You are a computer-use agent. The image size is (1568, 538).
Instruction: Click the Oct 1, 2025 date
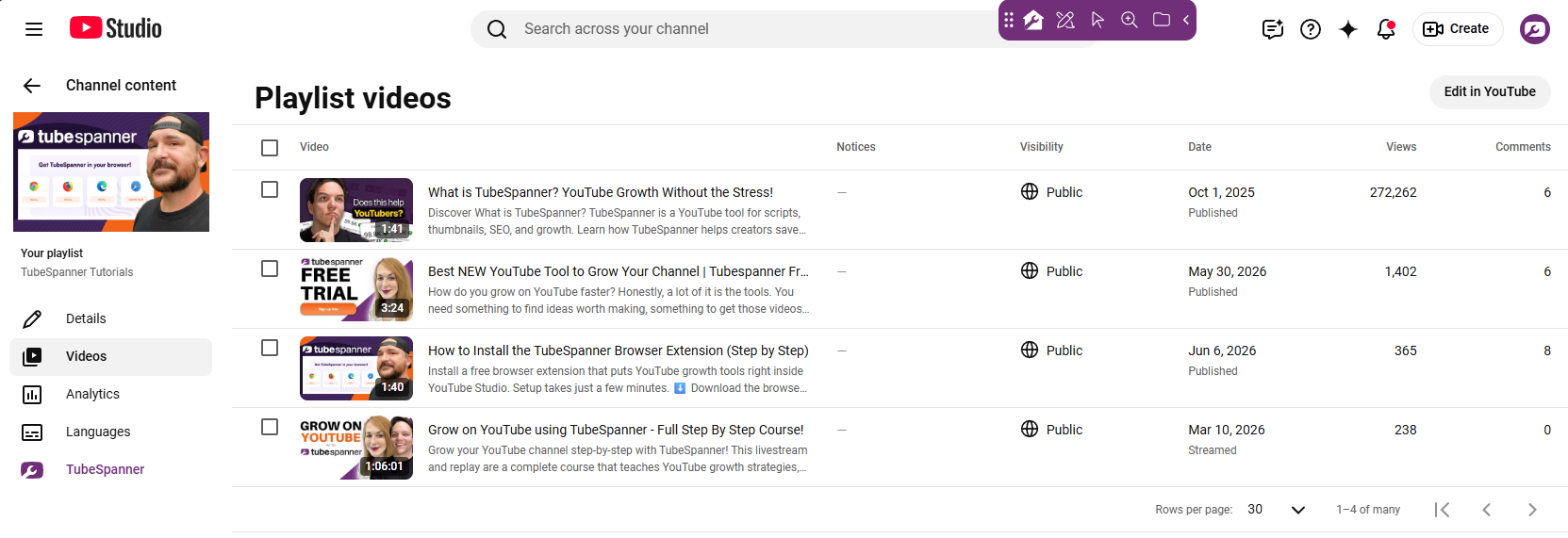pos(1221,192)
